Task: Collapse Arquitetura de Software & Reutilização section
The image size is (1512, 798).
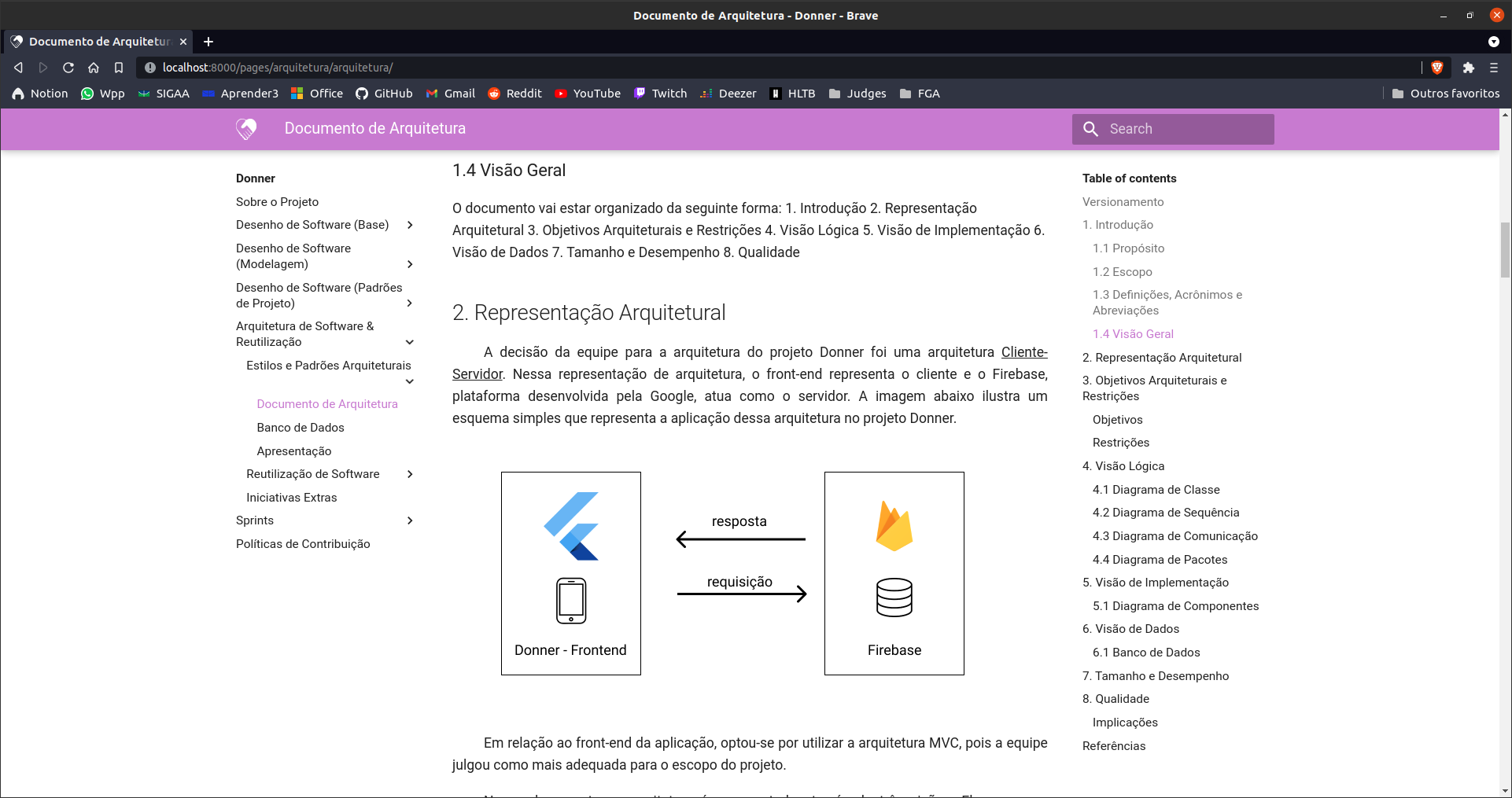Action: [x=410, y=342]
